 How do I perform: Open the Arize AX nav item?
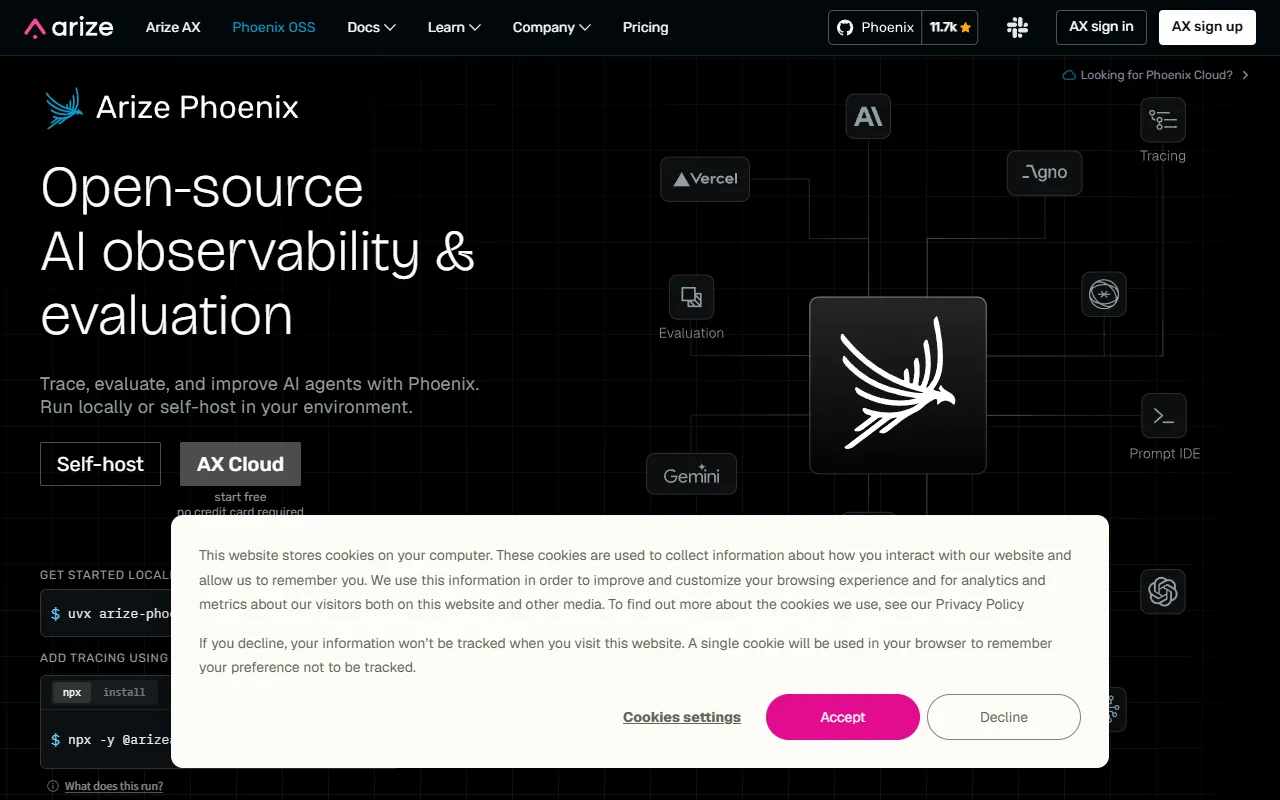[173, 27]
